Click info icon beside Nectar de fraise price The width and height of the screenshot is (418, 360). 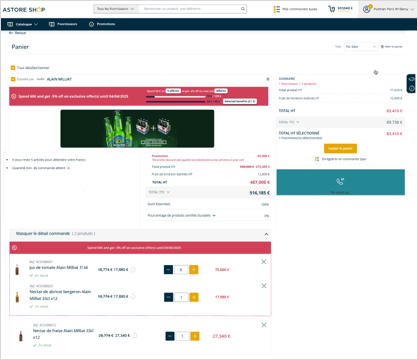pyautogui.click(x=134, y=336)
